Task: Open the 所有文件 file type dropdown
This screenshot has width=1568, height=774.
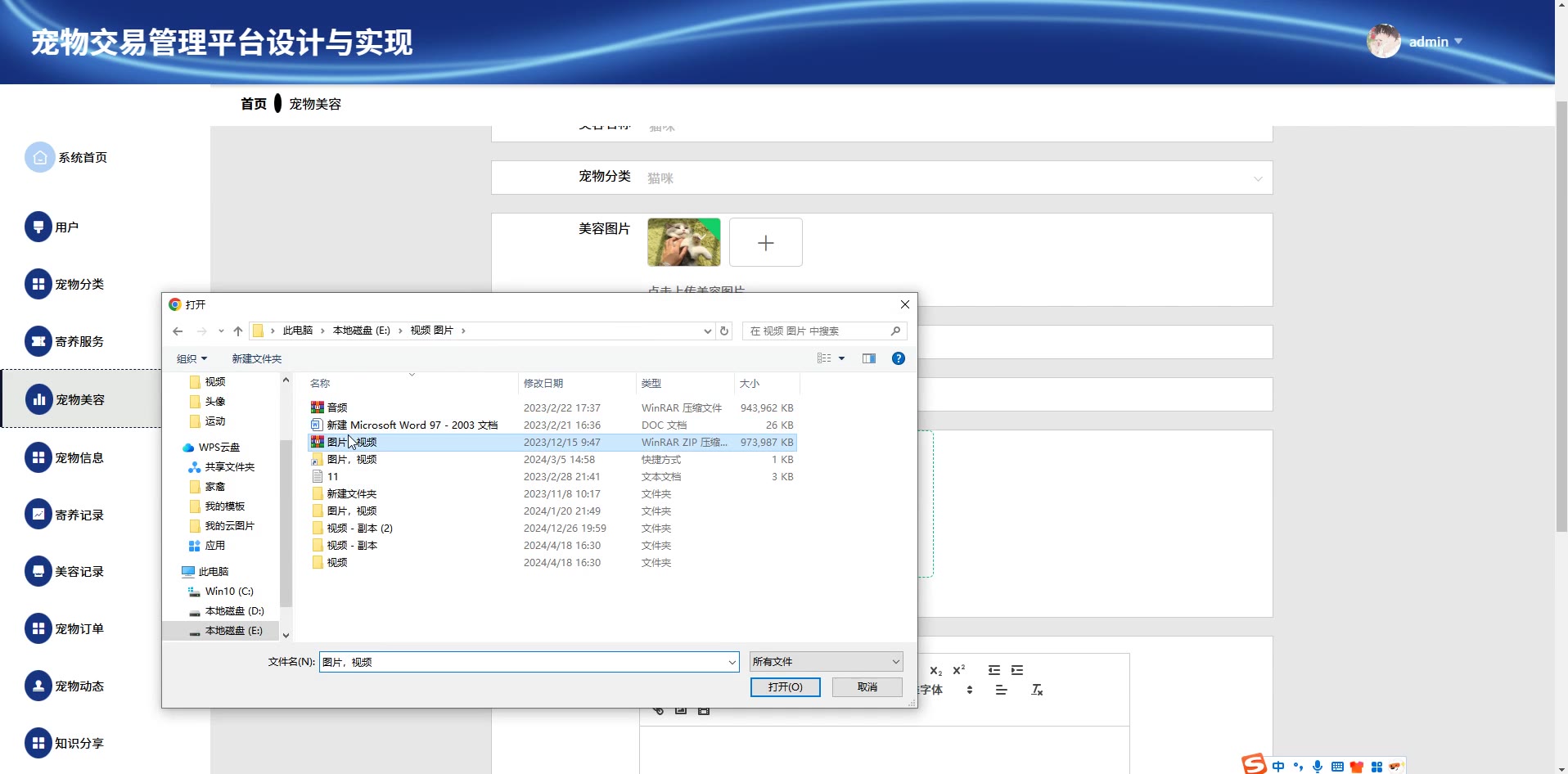Action: tap(826, 662)
